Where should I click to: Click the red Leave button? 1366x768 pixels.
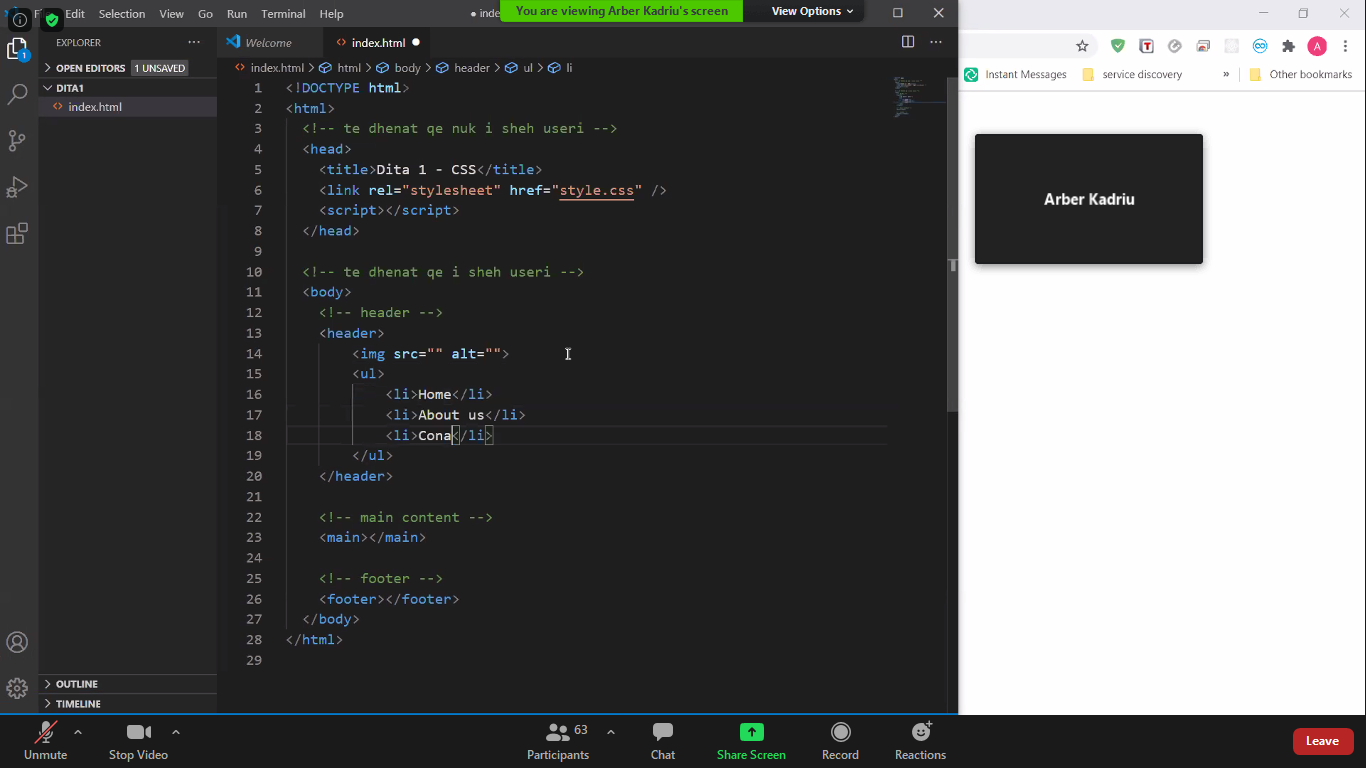point(1322,741)
